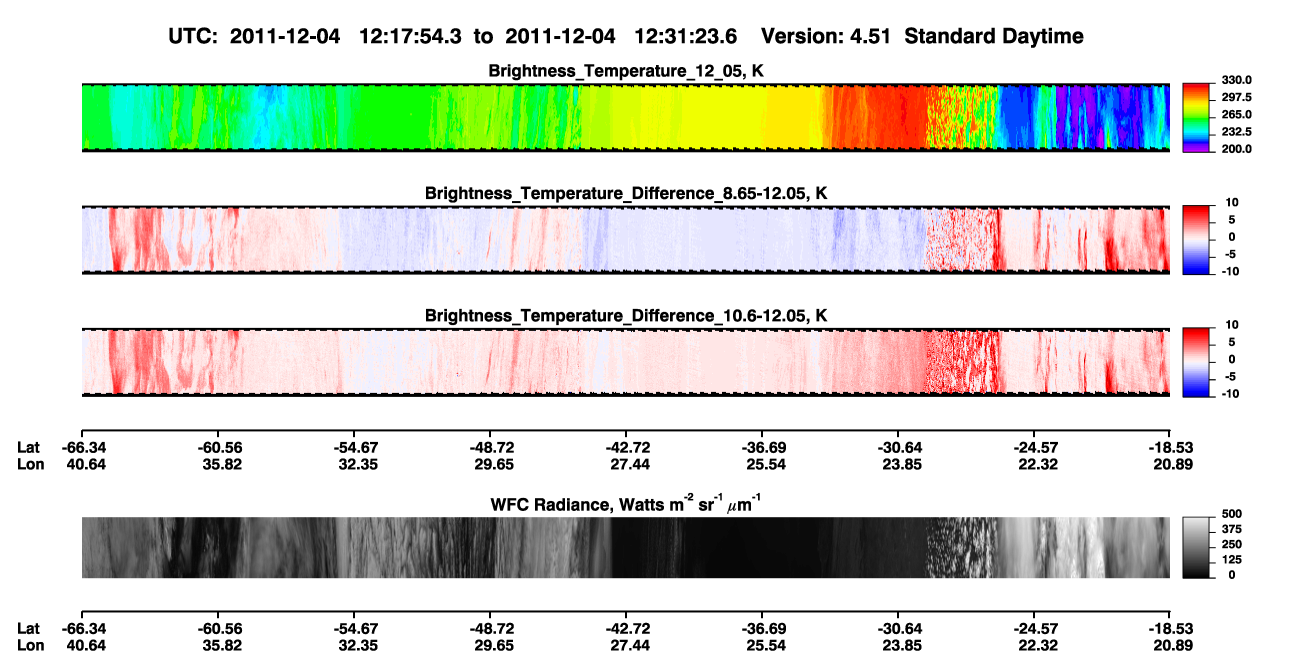Click the -42.72 latitude tick under the 10.6-12.05 panel
Screen dimensions: 1300x667
pos(625,446)
